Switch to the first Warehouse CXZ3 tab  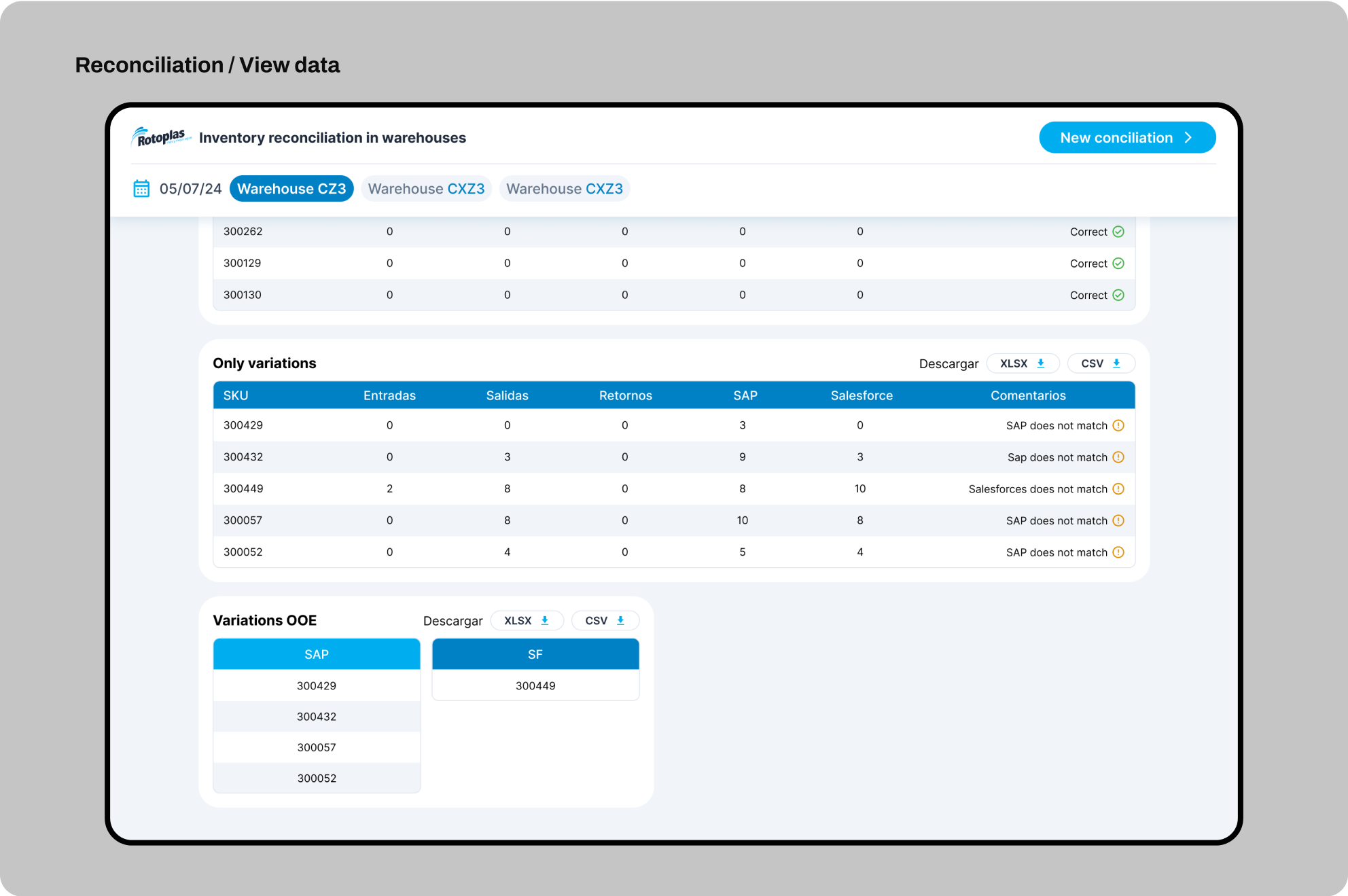click(426, 189)
